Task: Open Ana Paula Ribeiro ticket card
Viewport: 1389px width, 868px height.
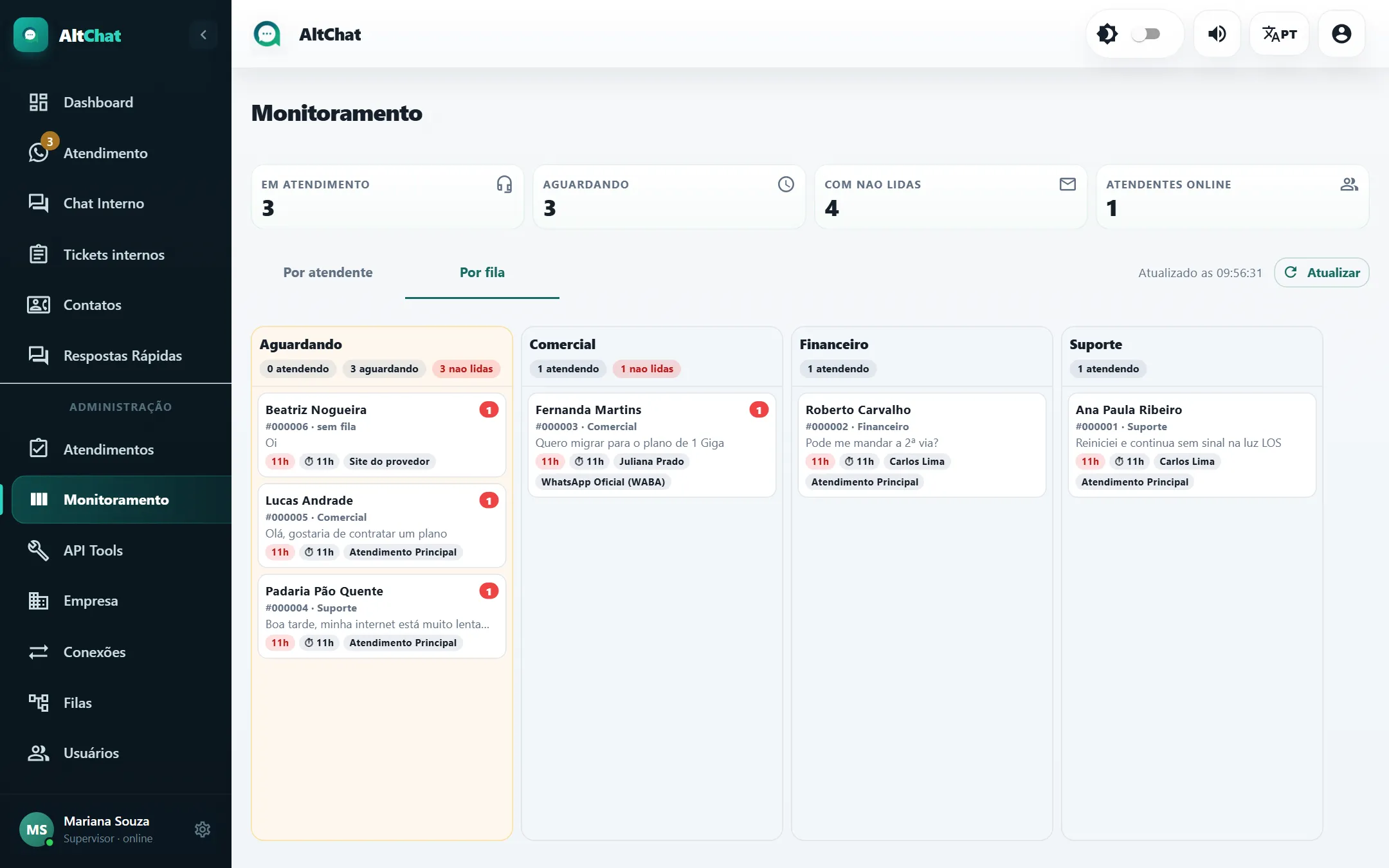Action: click(1192, 445)
